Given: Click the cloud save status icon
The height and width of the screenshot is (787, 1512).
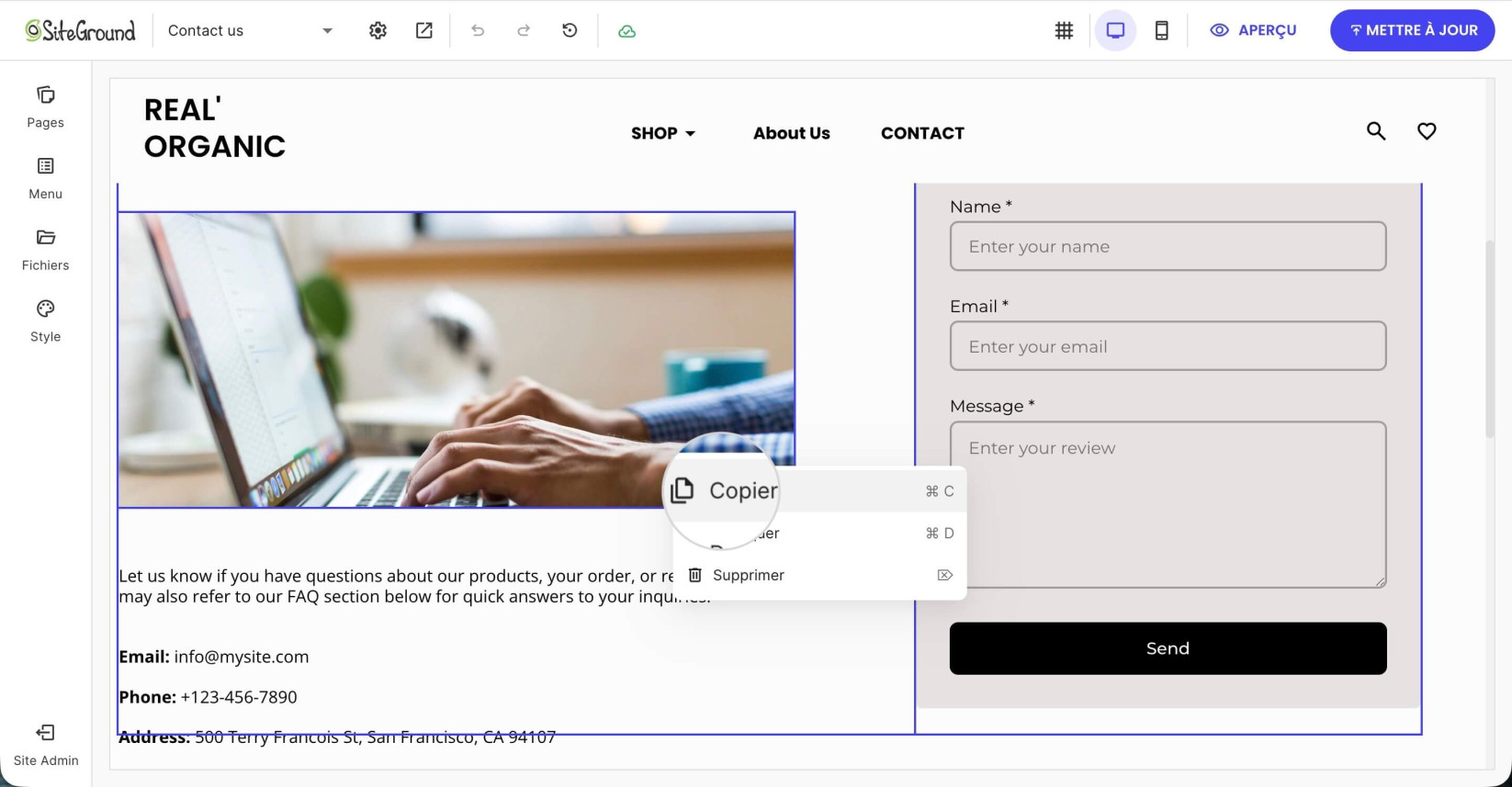Looking at the screenshot, I should (x=626, y=31).
